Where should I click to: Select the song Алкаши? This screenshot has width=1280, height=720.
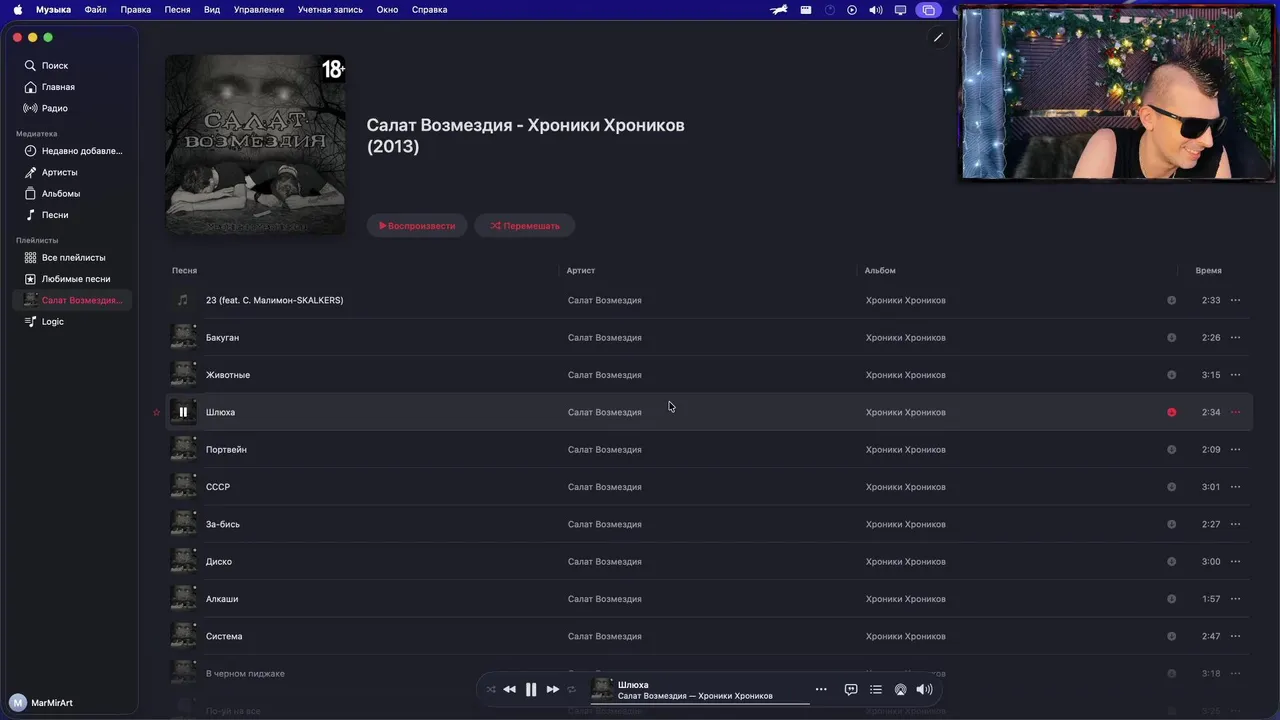point(709,599)
